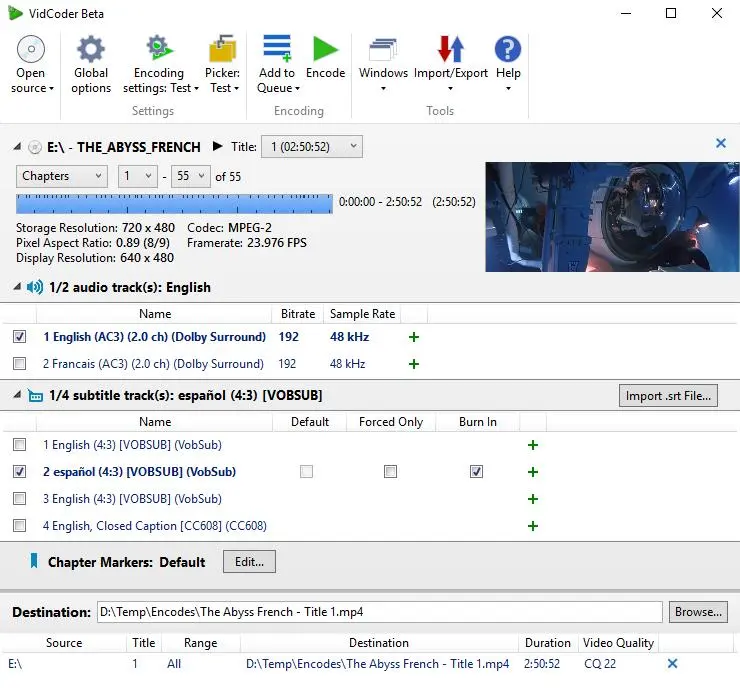The image size is (740, 688).
Task: Click the plus for the Closed Caption subtitle
Action: coord(533,526)
